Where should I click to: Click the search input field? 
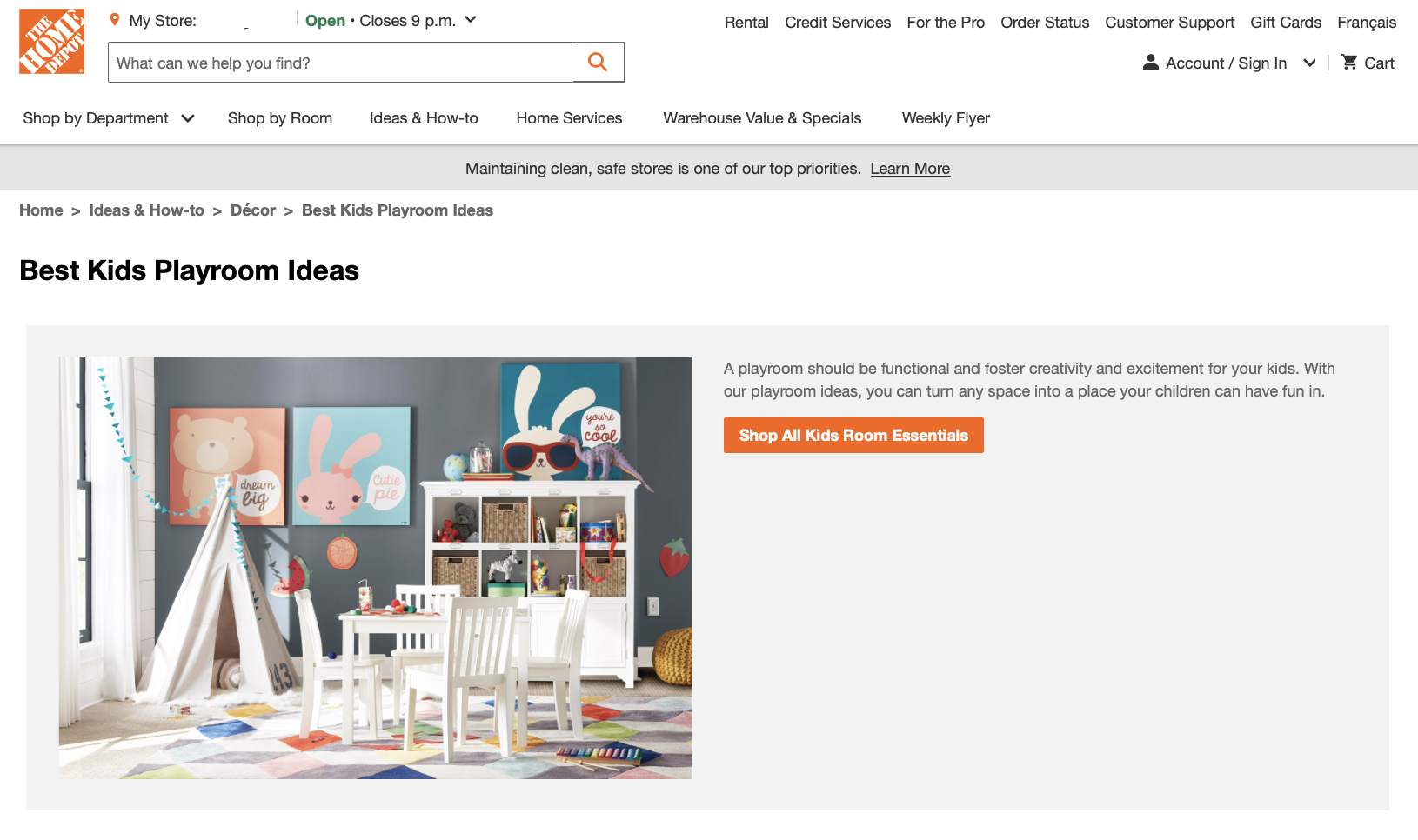click(341, 63)
